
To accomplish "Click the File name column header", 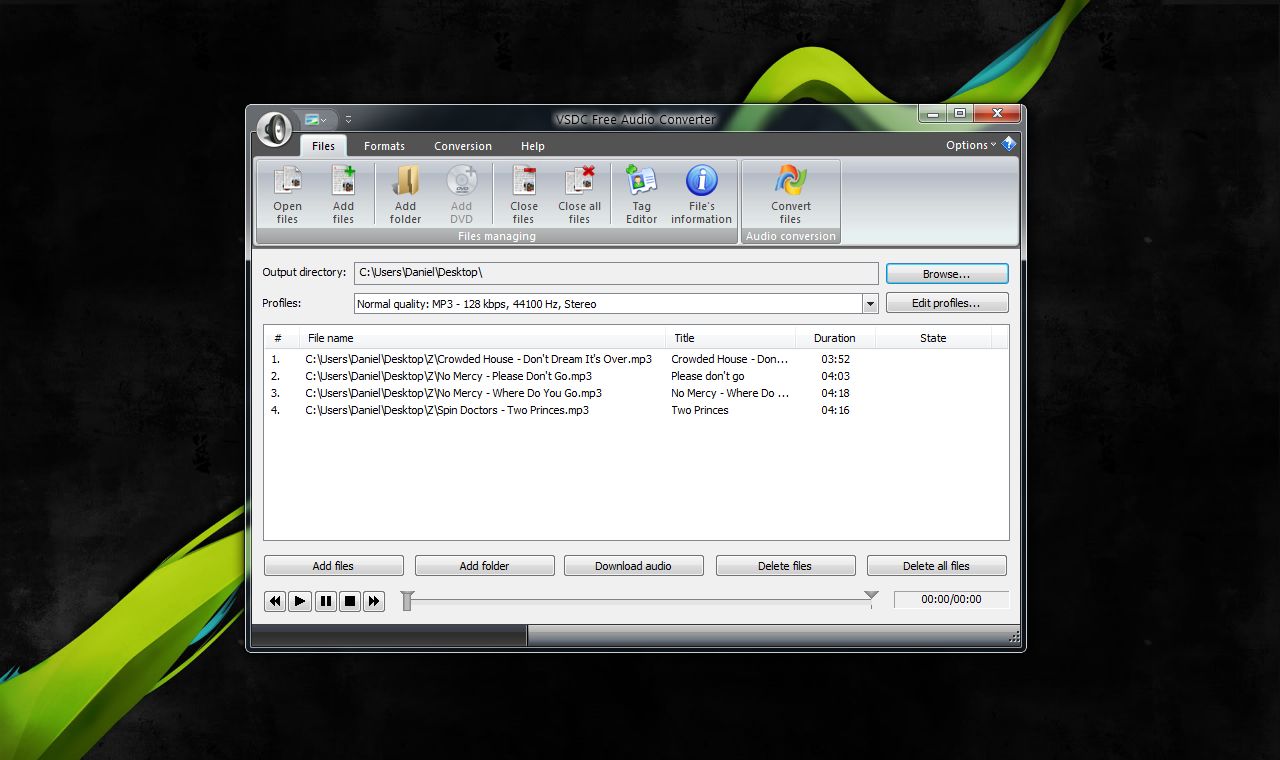I will pos(483,338).
